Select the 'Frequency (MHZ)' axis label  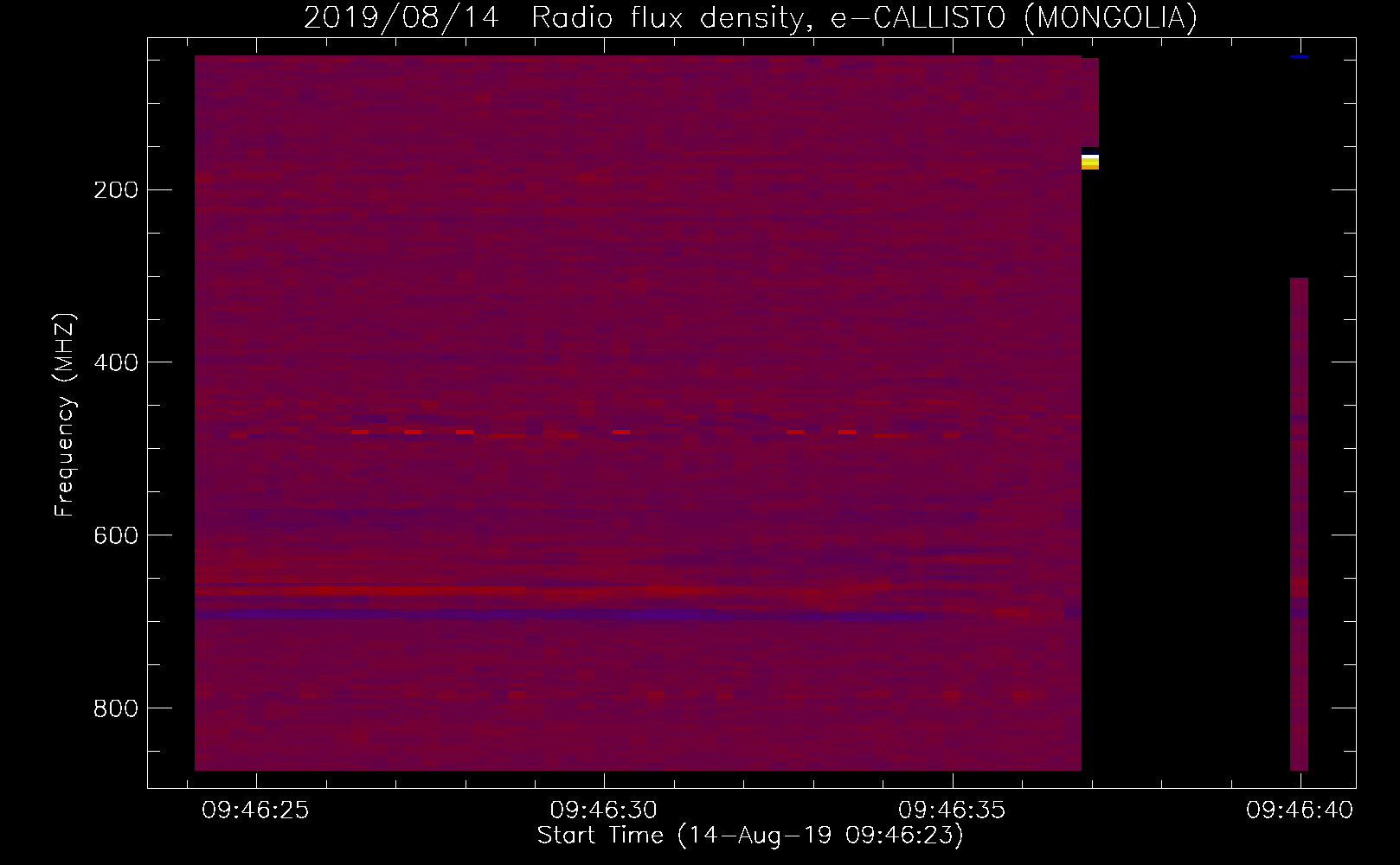(x=65, y=414)
